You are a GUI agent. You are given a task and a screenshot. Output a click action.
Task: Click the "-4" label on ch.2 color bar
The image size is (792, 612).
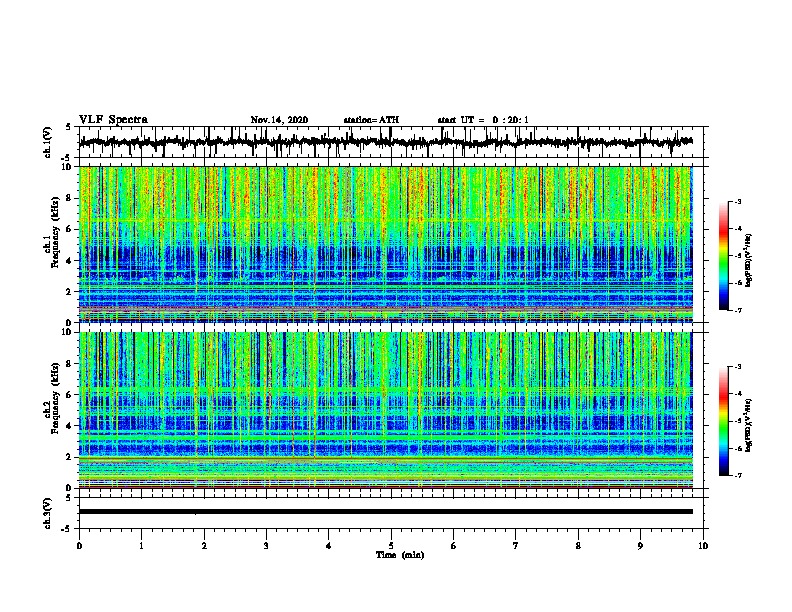pyautogui.click(x=737, y=394)
